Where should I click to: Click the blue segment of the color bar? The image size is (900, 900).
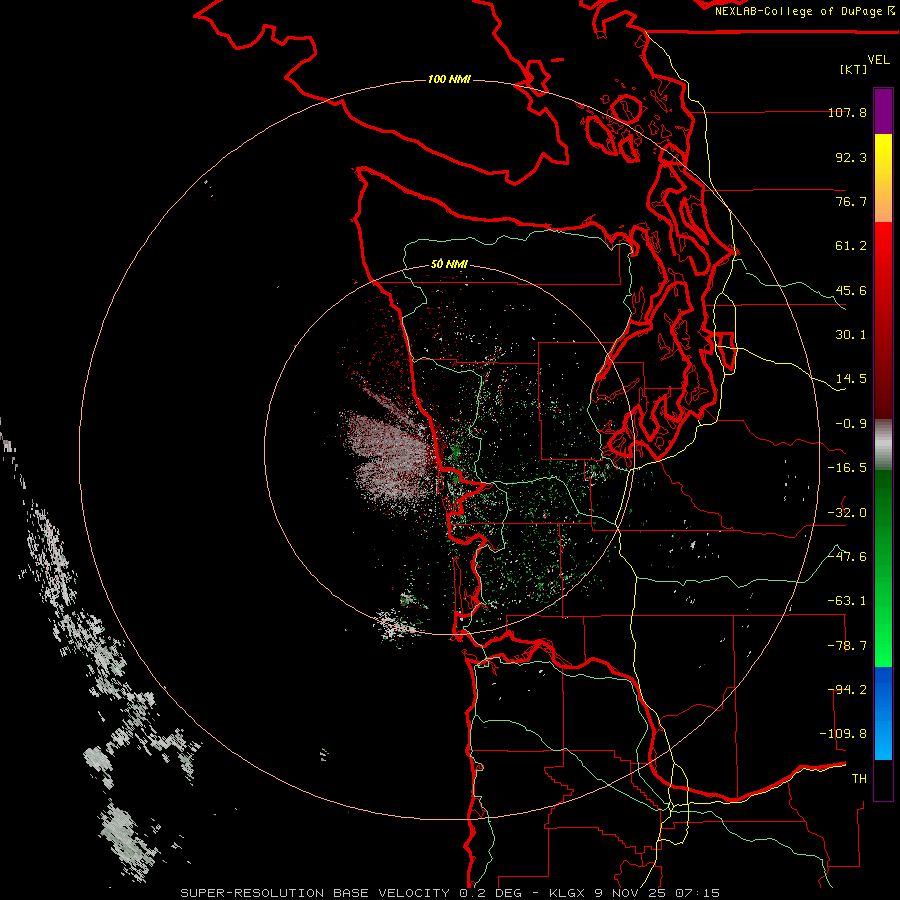pyautogui.click(x=883, y=713)
